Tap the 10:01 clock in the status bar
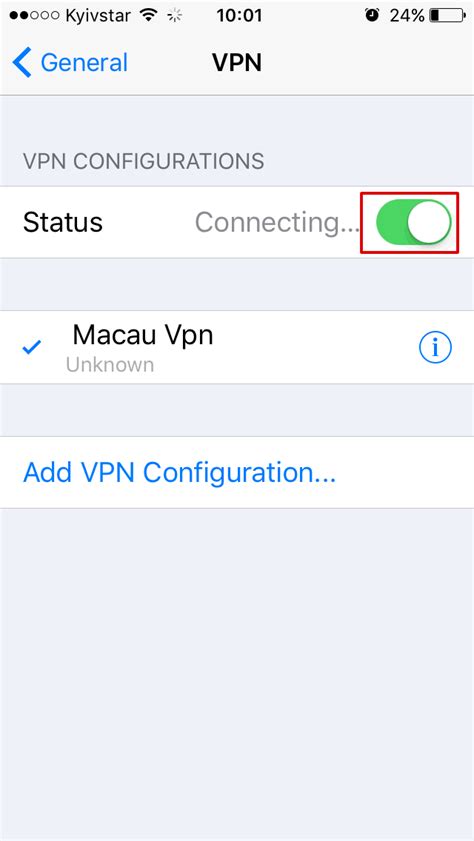Viewport: 474px width, 841px height. 239,16
